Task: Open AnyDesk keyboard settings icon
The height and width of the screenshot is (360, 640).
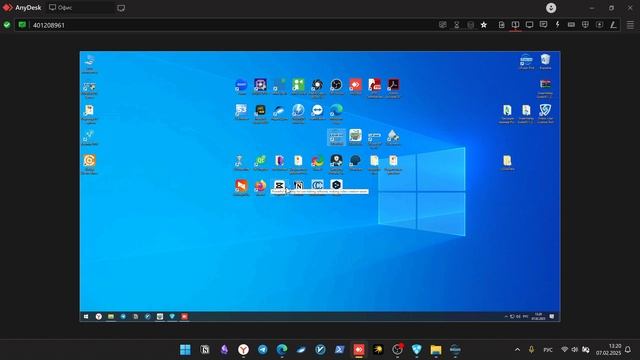Action: [571, 24]
